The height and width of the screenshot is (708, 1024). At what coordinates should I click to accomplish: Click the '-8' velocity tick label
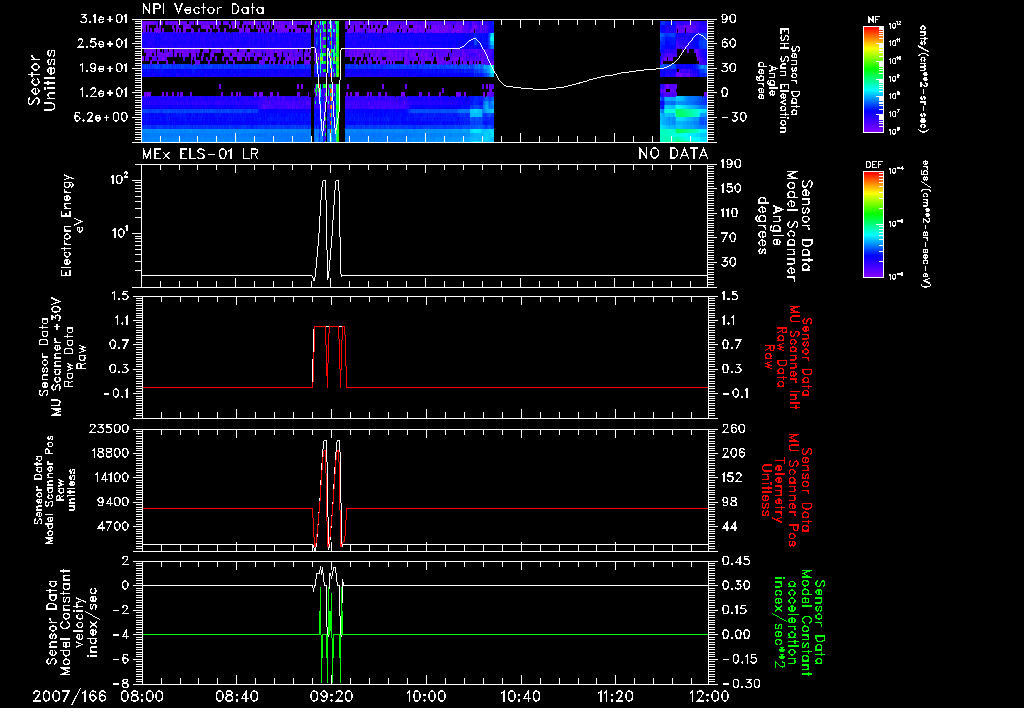(121, 684)
